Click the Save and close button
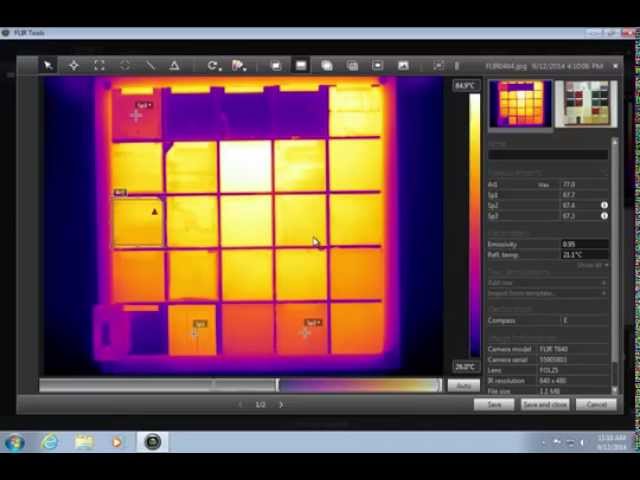The height and width of the screenshot is (480, 640). coord(545,404)
